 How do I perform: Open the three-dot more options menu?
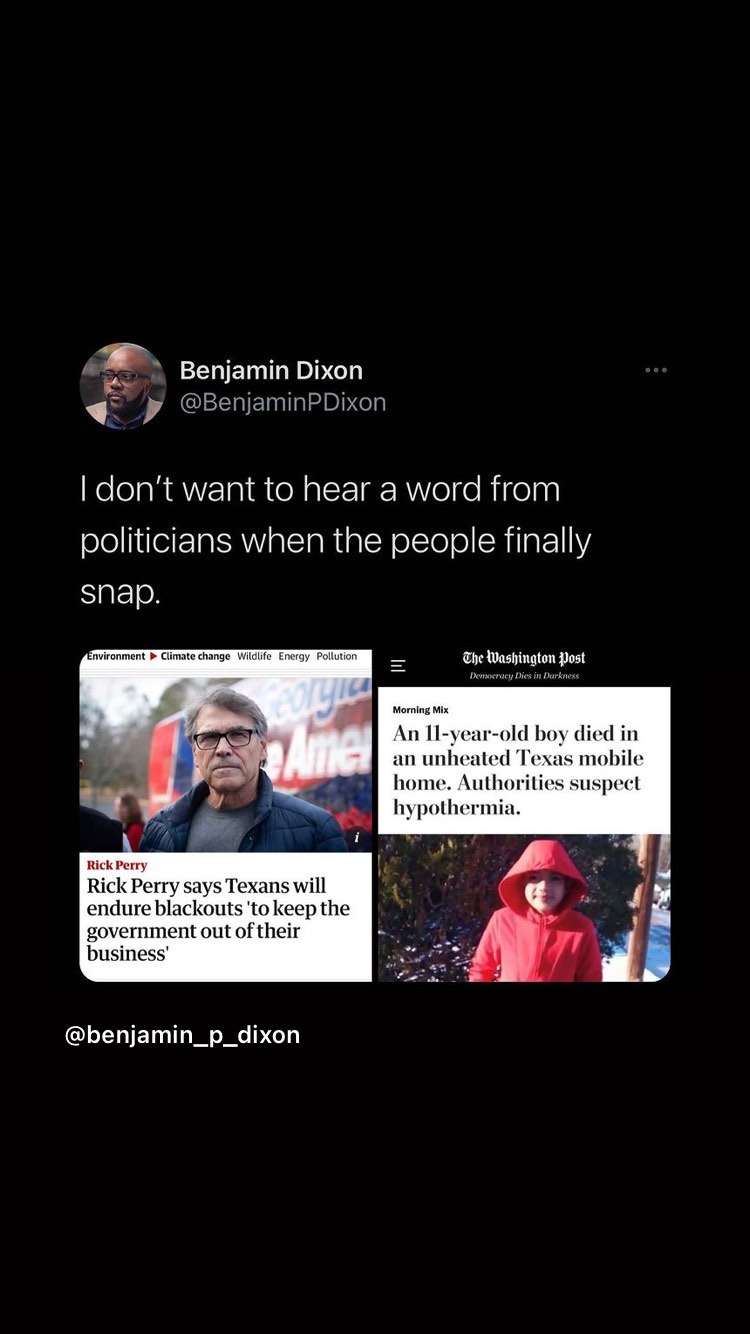point(656,370)
